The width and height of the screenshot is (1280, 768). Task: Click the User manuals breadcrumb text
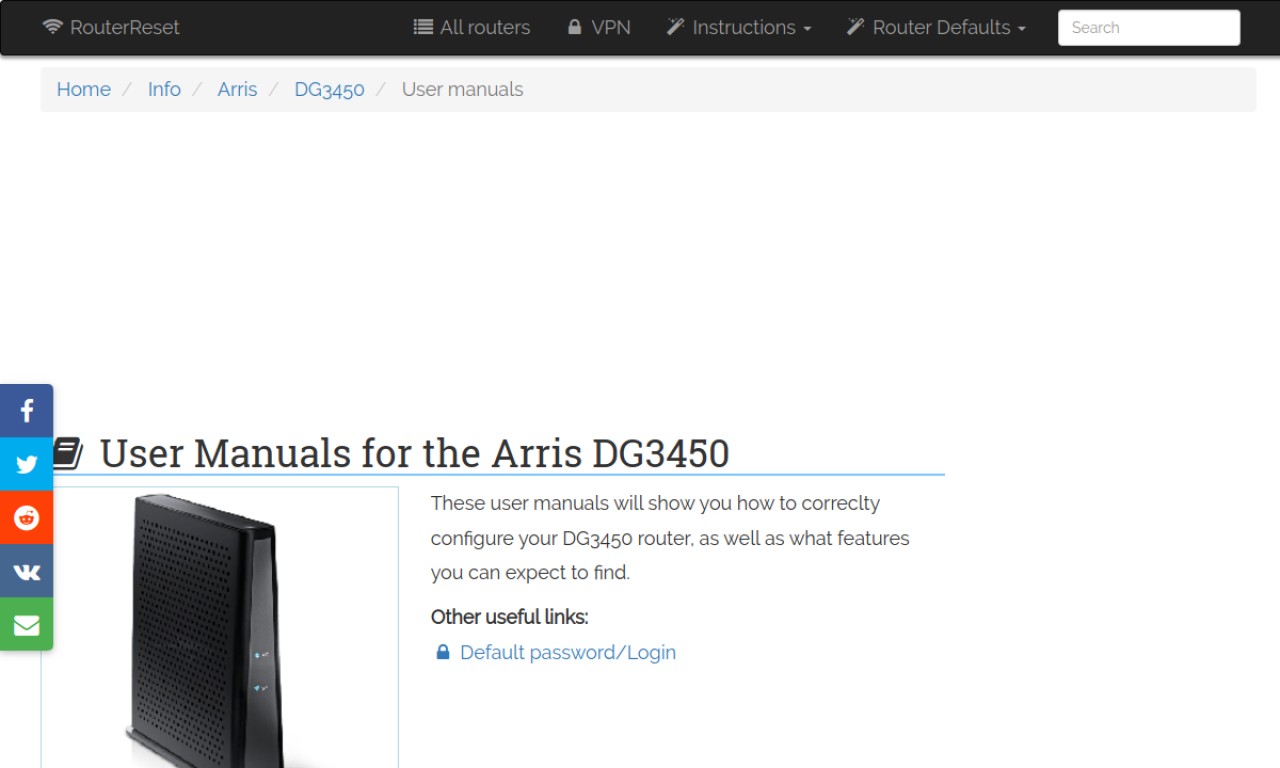point(462,89)
